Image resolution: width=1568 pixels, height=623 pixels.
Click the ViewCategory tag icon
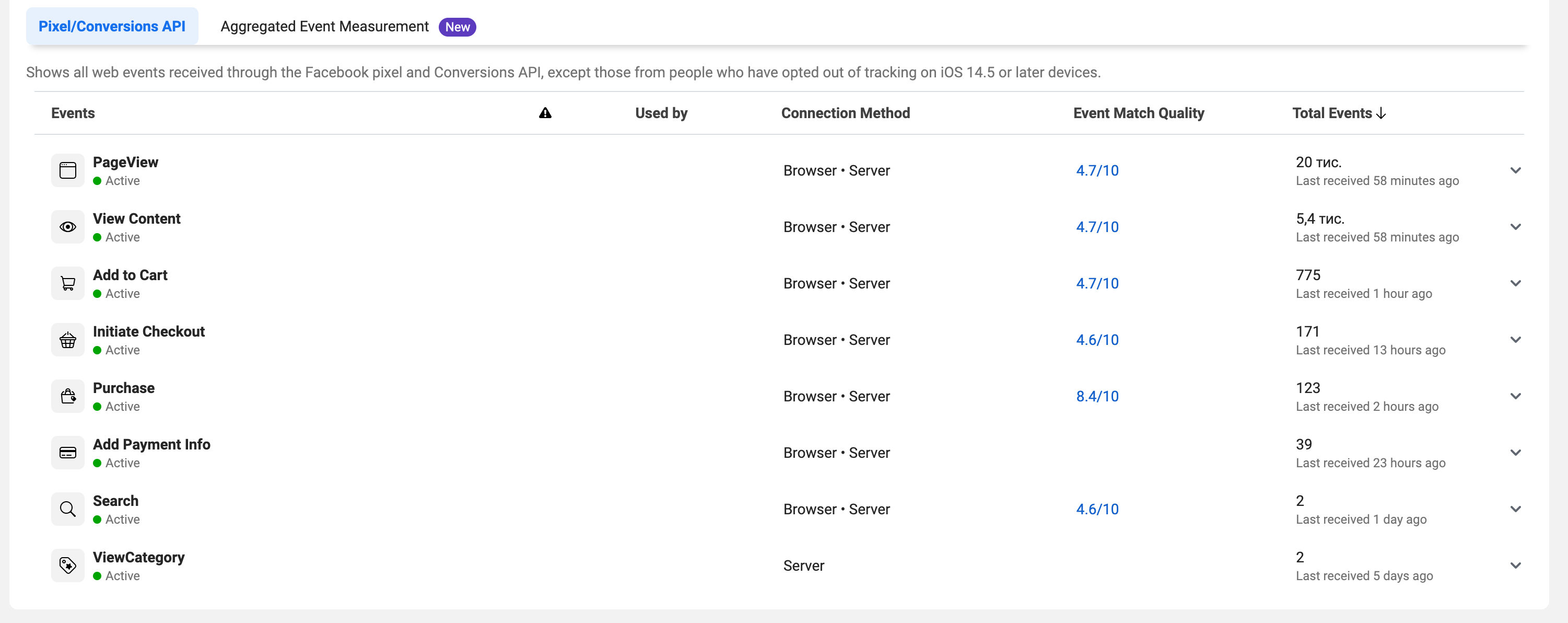click(x=67, y=566)
